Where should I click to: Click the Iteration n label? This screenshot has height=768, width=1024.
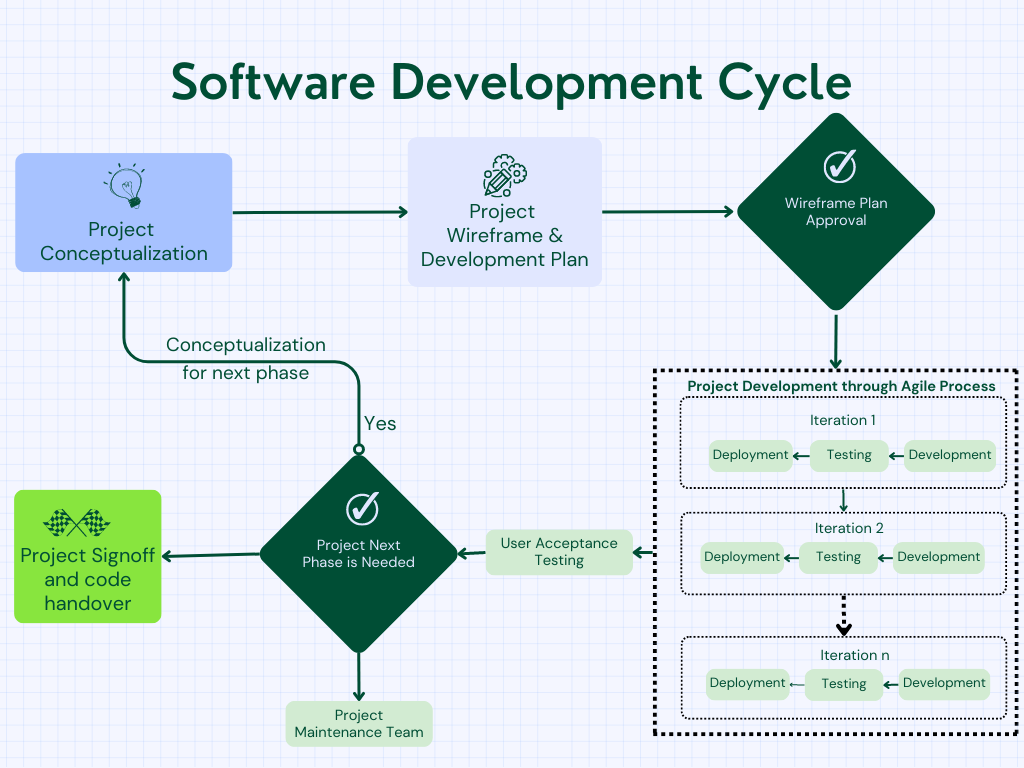854,655
